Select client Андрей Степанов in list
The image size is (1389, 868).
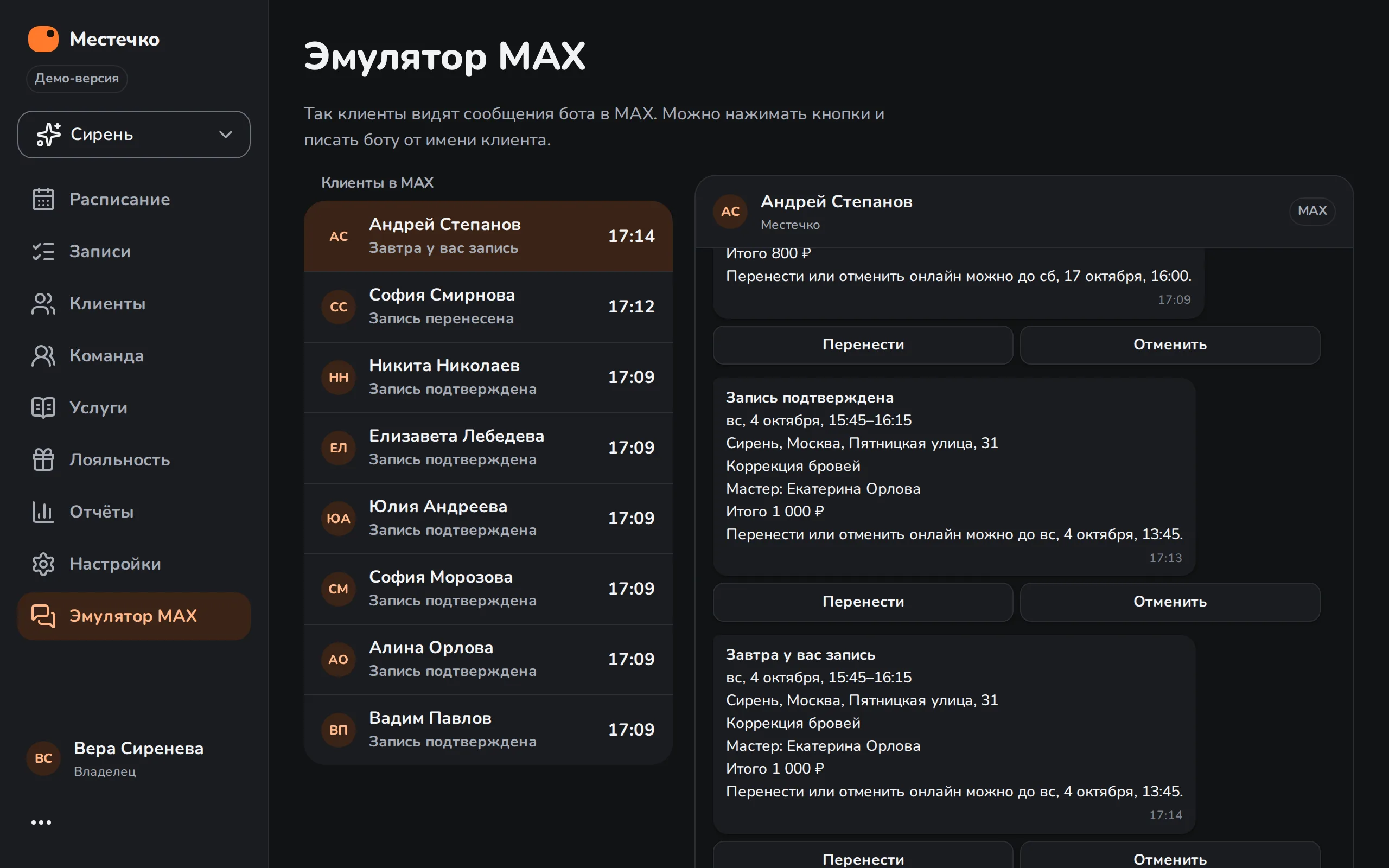(488, 236)
